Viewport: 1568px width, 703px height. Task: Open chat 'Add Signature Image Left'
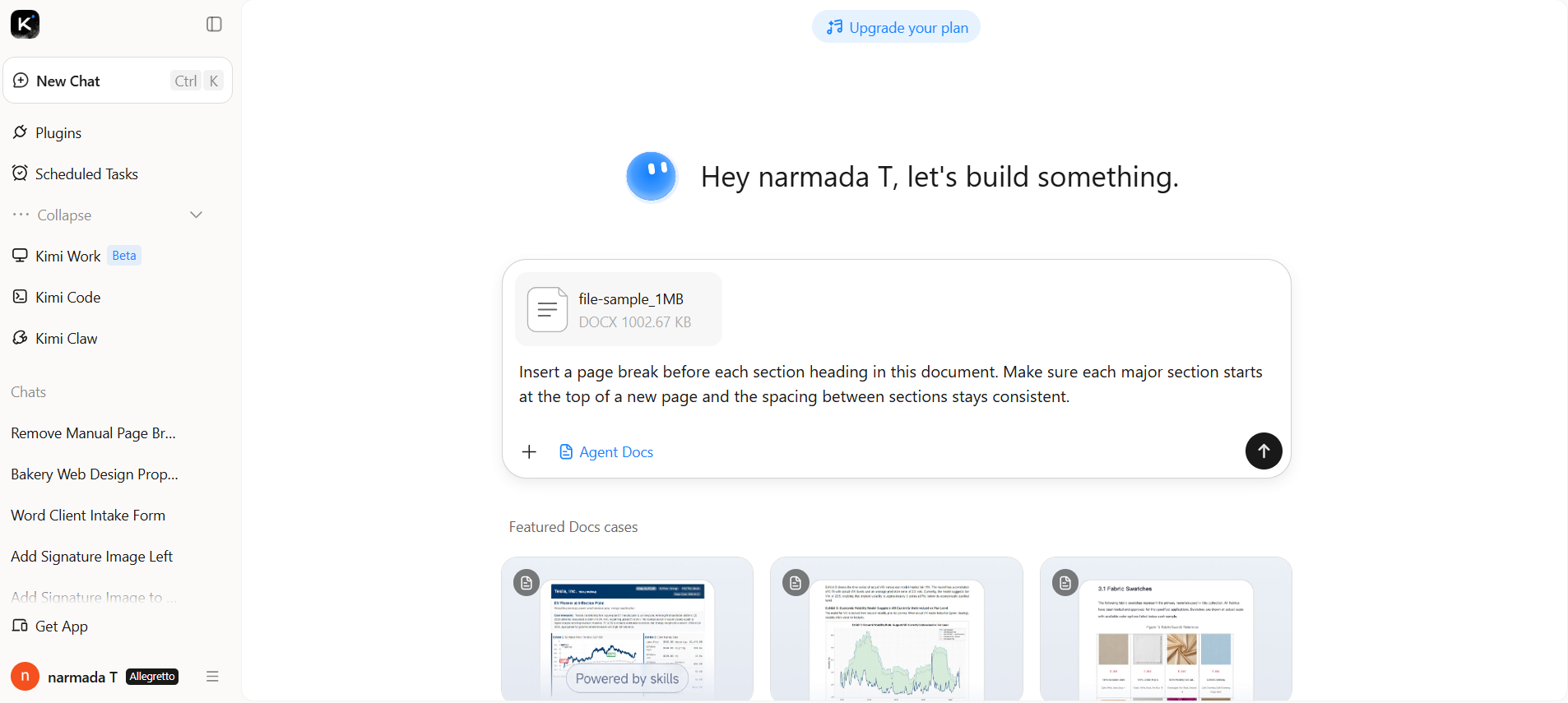92,557
